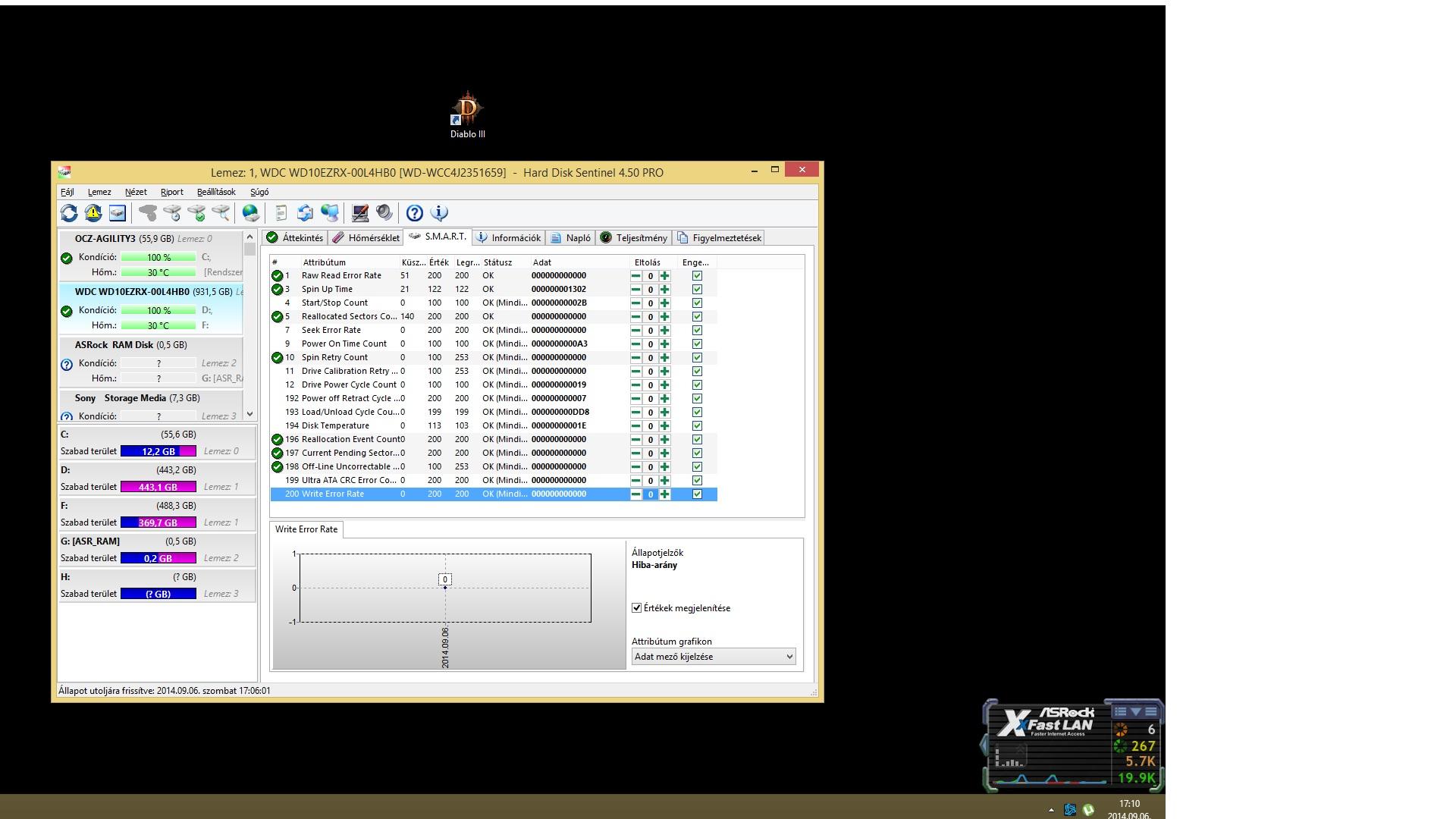Click XFast LAN down triangle icon
Image resolution: width=1456 pixels, height=819 pixels.
(x=1135, y=711)
